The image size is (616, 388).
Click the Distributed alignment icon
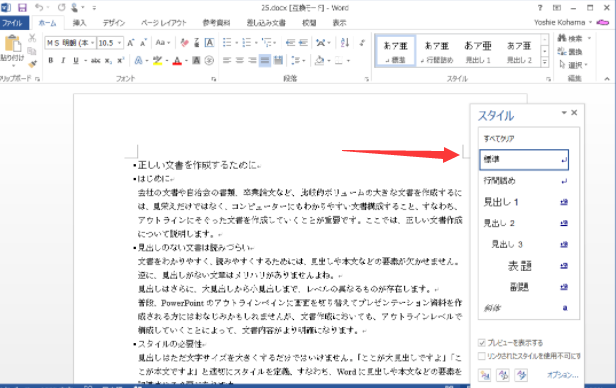278,60
